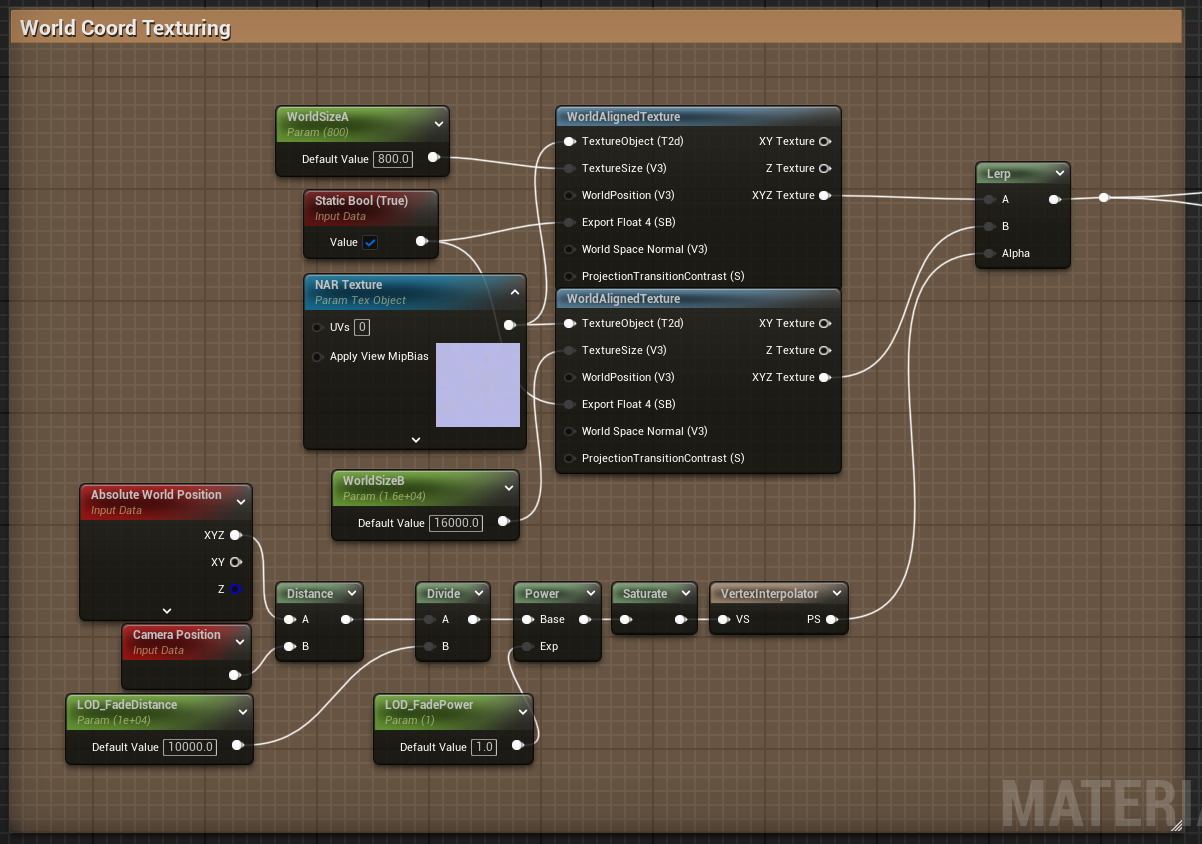Grab comment box resize handle at corner
This screenshot has height=844, width=1202.
1177,825
